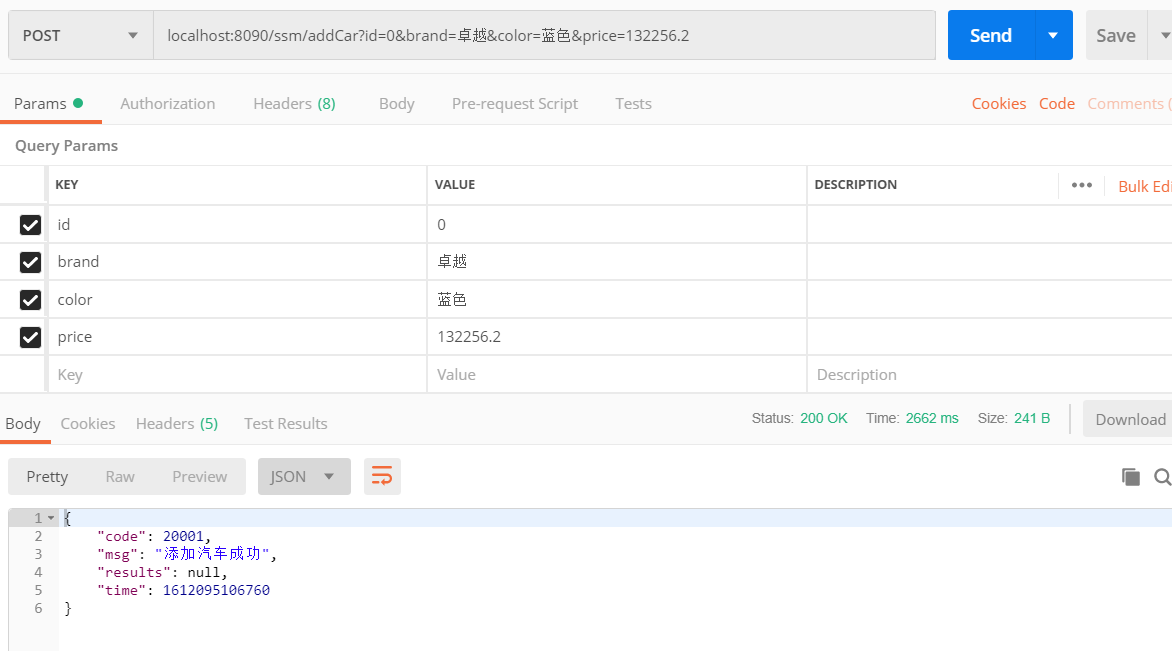The image size is (1172, 651).
Task: Click the brand key cell
Action: [x=237, y=262]
